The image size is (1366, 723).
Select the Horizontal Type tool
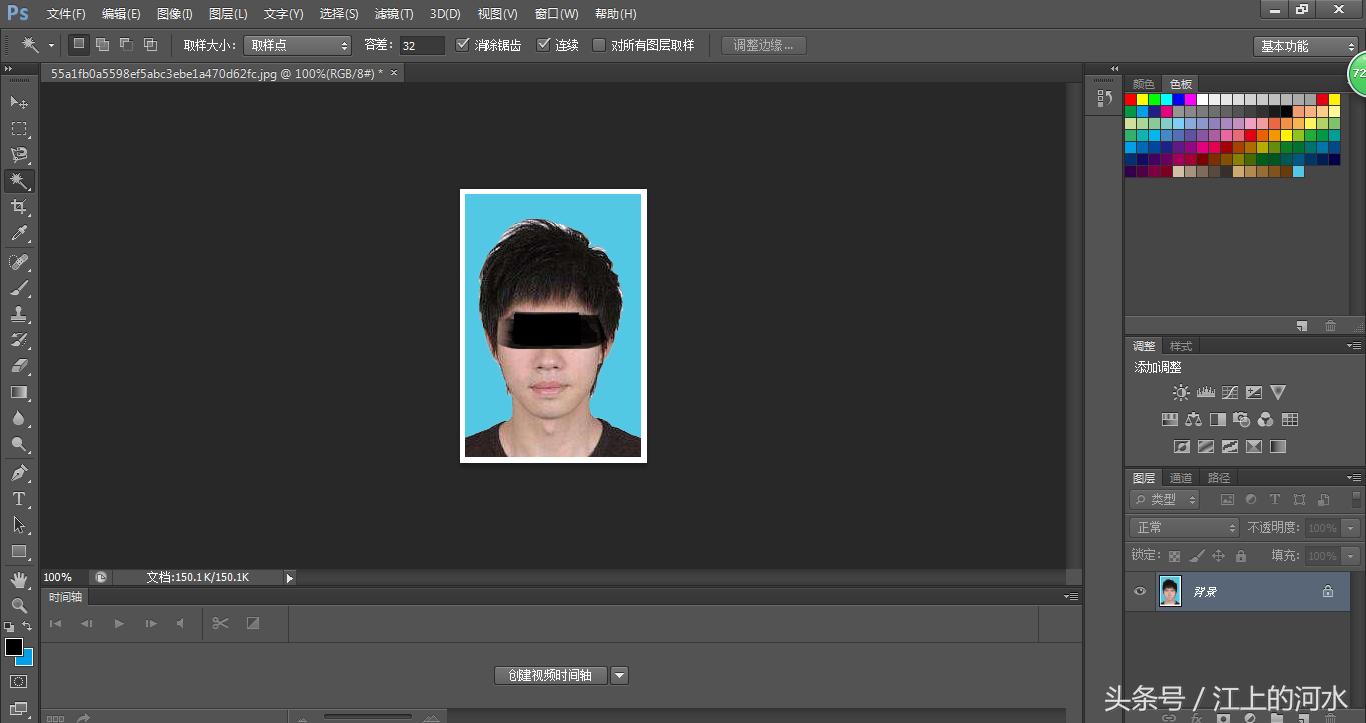[20, 499]
